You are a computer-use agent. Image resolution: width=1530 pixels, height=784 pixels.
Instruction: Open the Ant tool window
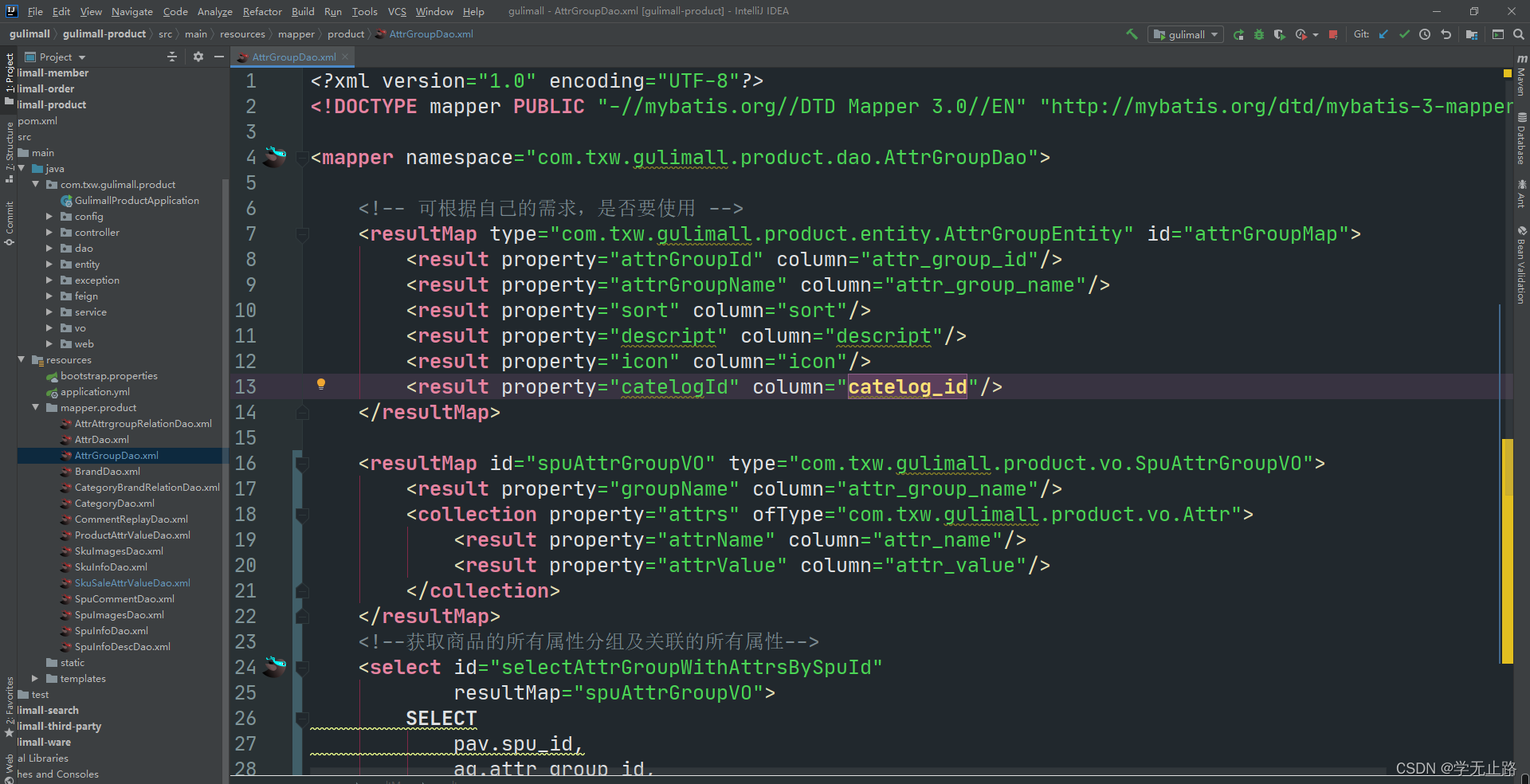click(1521, 194)
